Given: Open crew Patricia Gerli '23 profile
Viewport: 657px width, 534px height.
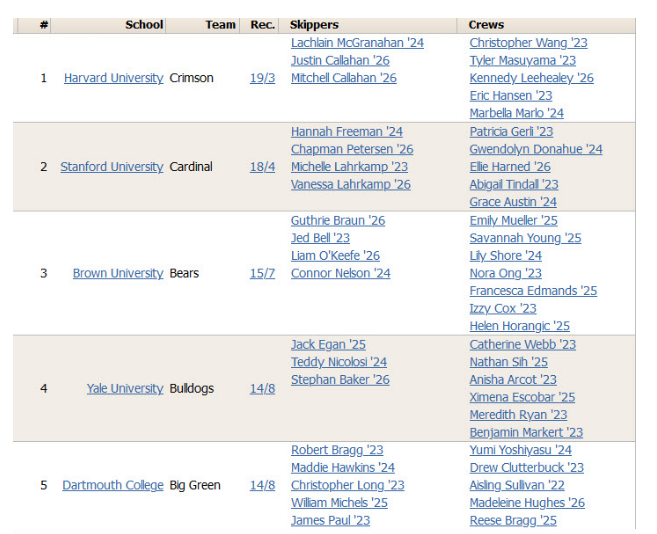Looking at the screenshot, I should pyautogui.click(x=511, y=132).
